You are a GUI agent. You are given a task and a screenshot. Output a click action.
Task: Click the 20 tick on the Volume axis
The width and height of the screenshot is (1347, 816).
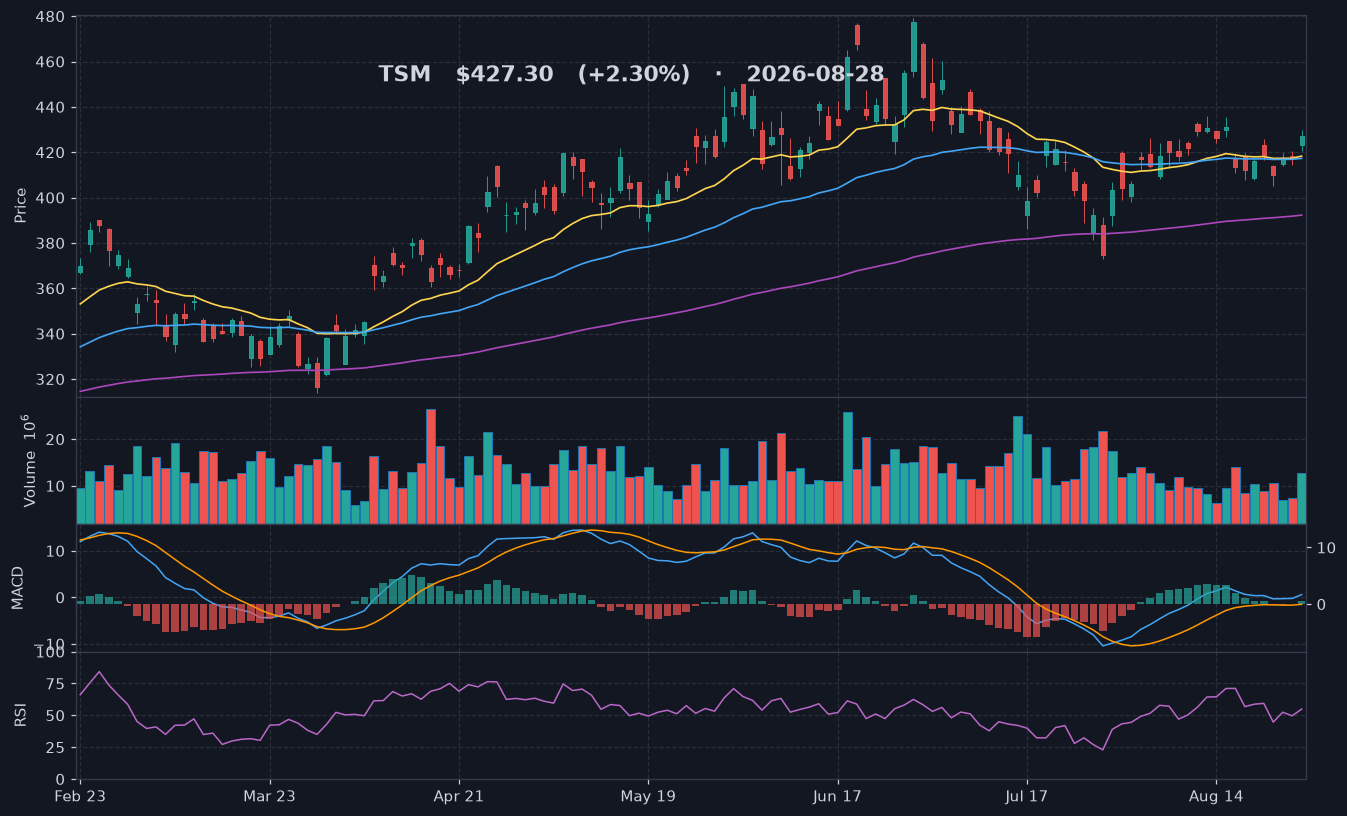pyautogui.click(x=56, y=440)
